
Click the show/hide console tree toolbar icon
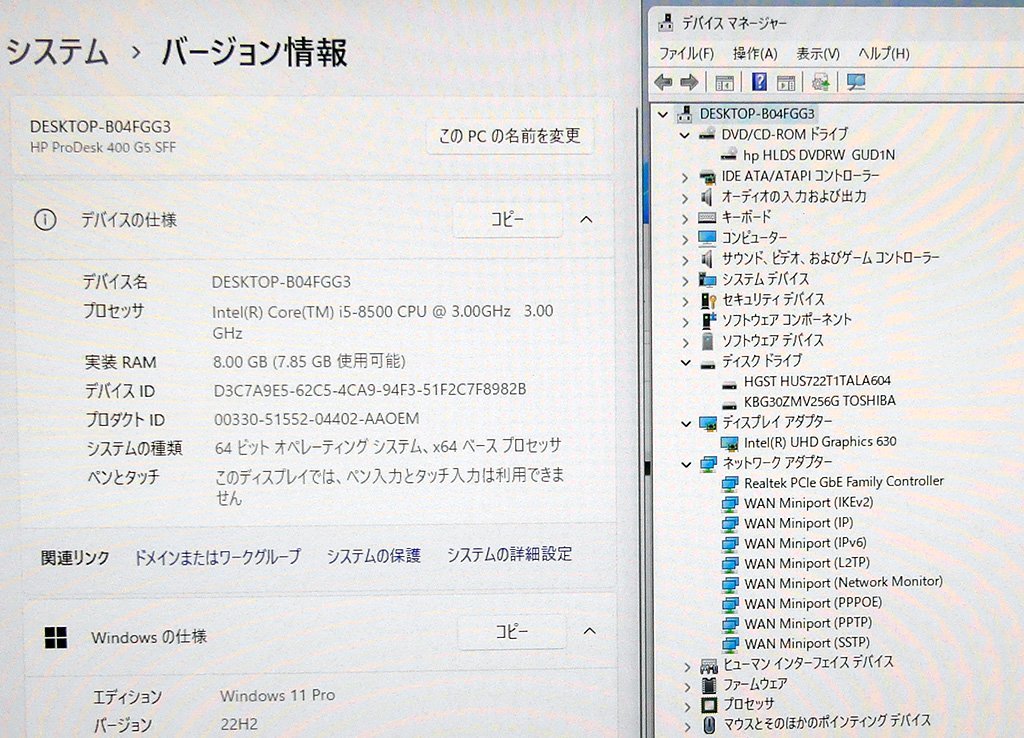pyautogui.click(x=724, y=83)
